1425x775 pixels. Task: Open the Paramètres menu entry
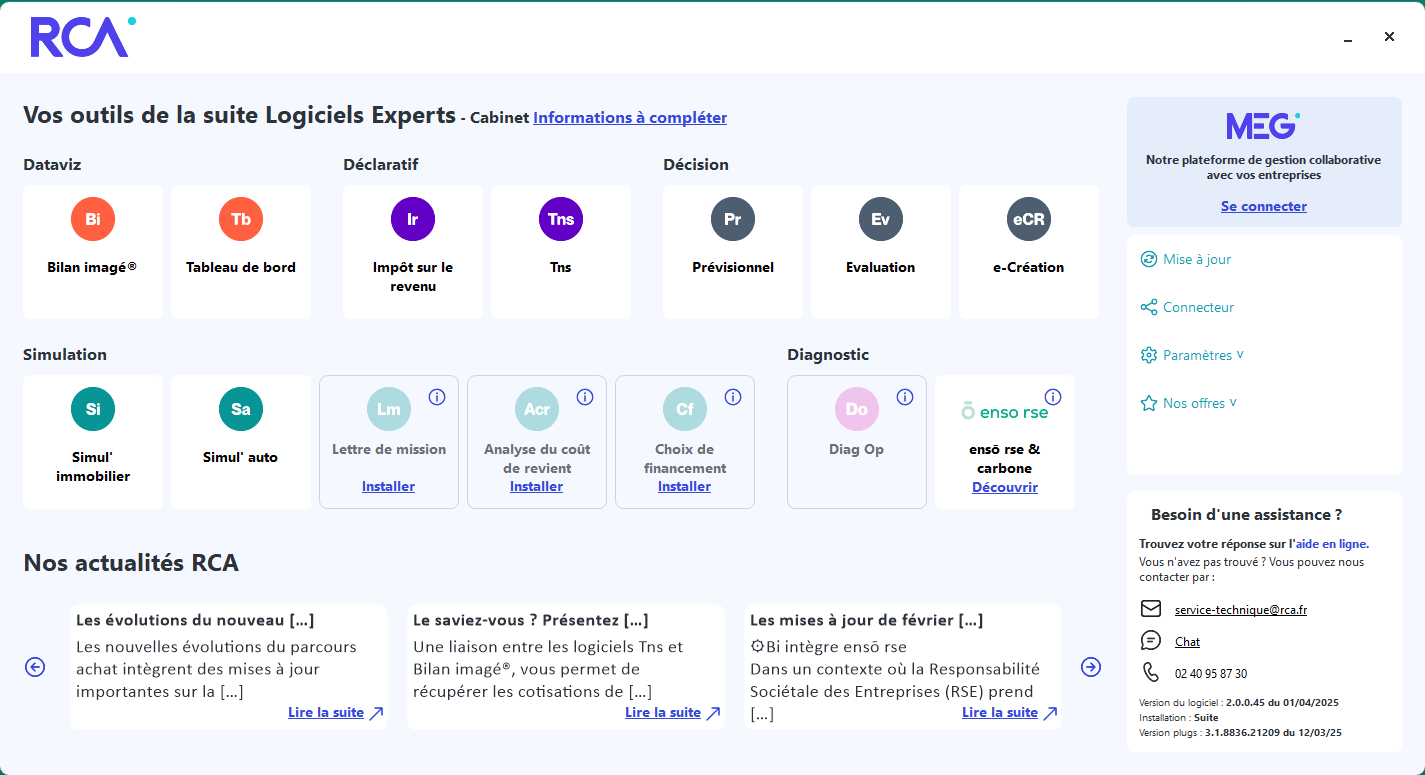(1197, 355)
